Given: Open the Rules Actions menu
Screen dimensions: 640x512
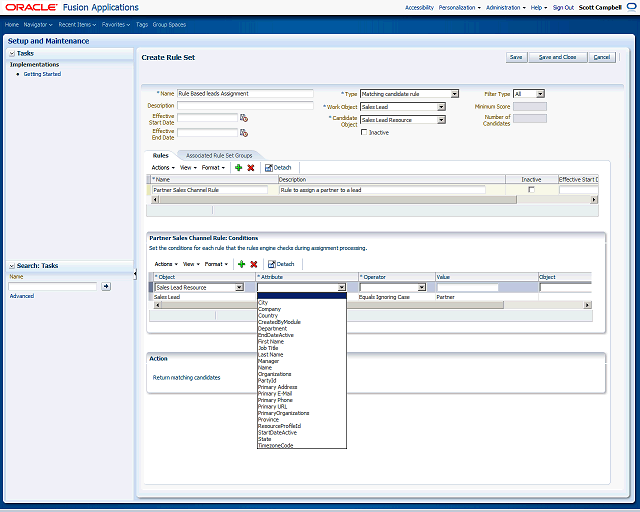Looking at the screenshot, I should [x=163, y=167].
